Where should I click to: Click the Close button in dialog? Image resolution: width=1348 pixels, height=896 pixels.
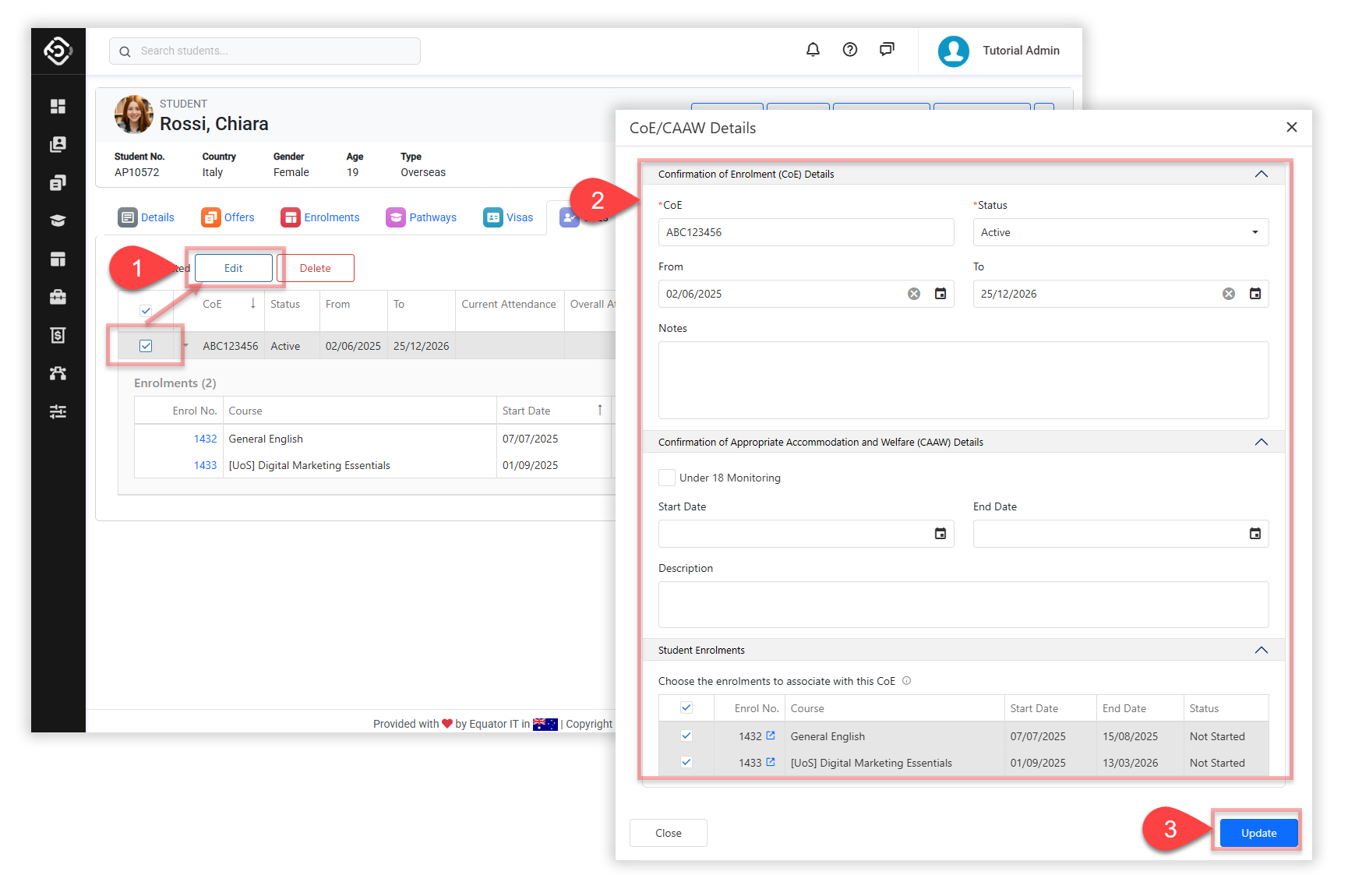(x=669, y=833)
